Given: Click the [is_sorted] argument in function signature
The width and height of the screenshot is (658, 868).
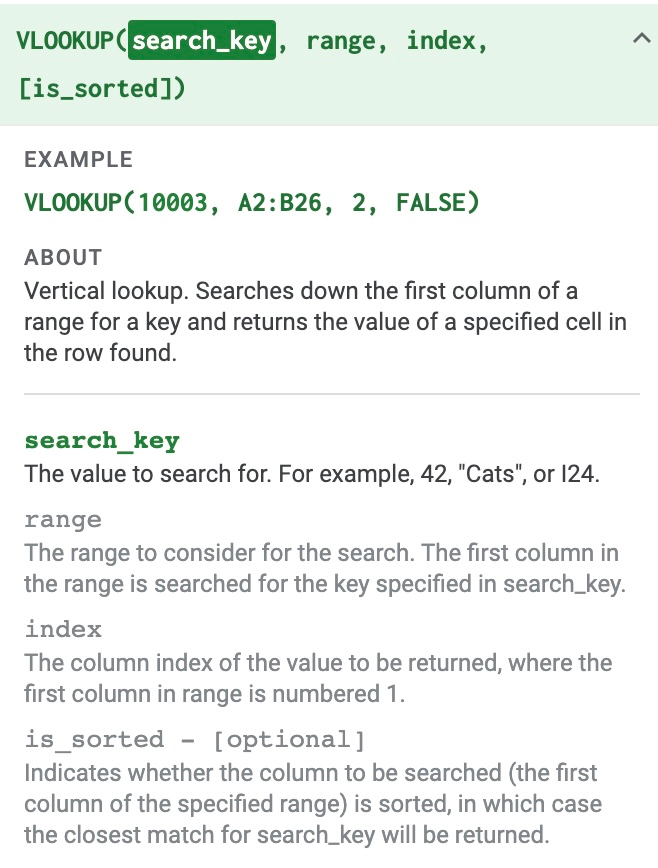Looking at the screenshot, I should click(102, 88).
